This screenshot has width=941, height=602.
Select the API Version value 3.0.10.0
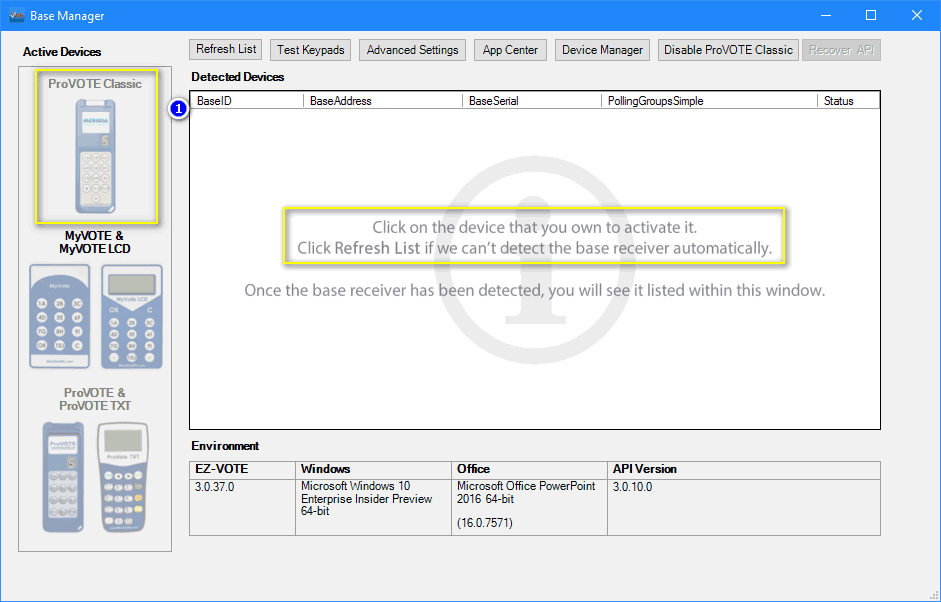click(x=632, y=487)
